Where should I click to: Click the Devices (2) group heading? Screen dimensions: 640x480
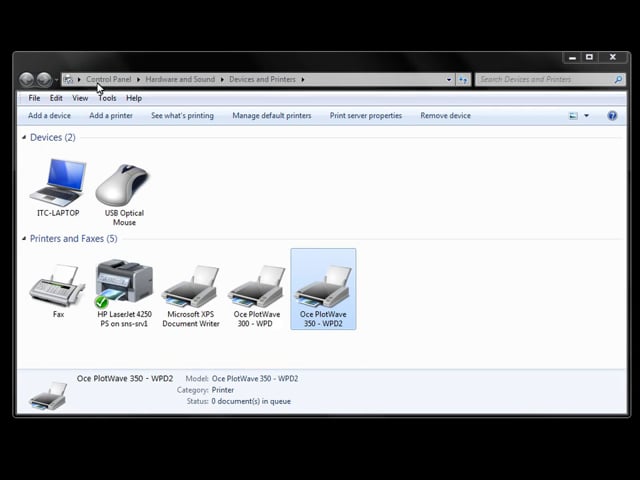coord(53,137)
